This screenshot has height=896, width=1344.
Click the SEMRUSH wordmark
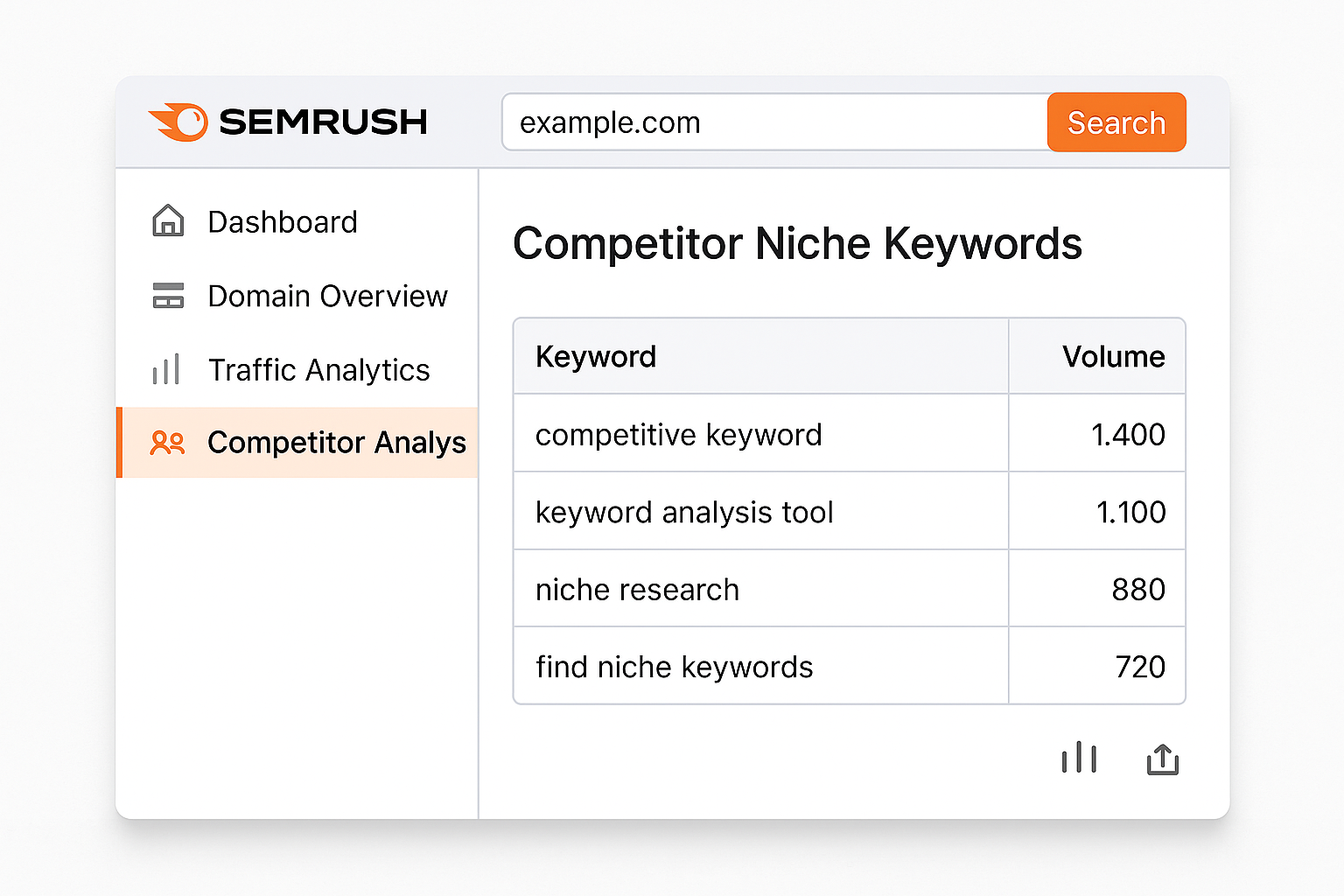pyautogui.click(x=324, y=122)
